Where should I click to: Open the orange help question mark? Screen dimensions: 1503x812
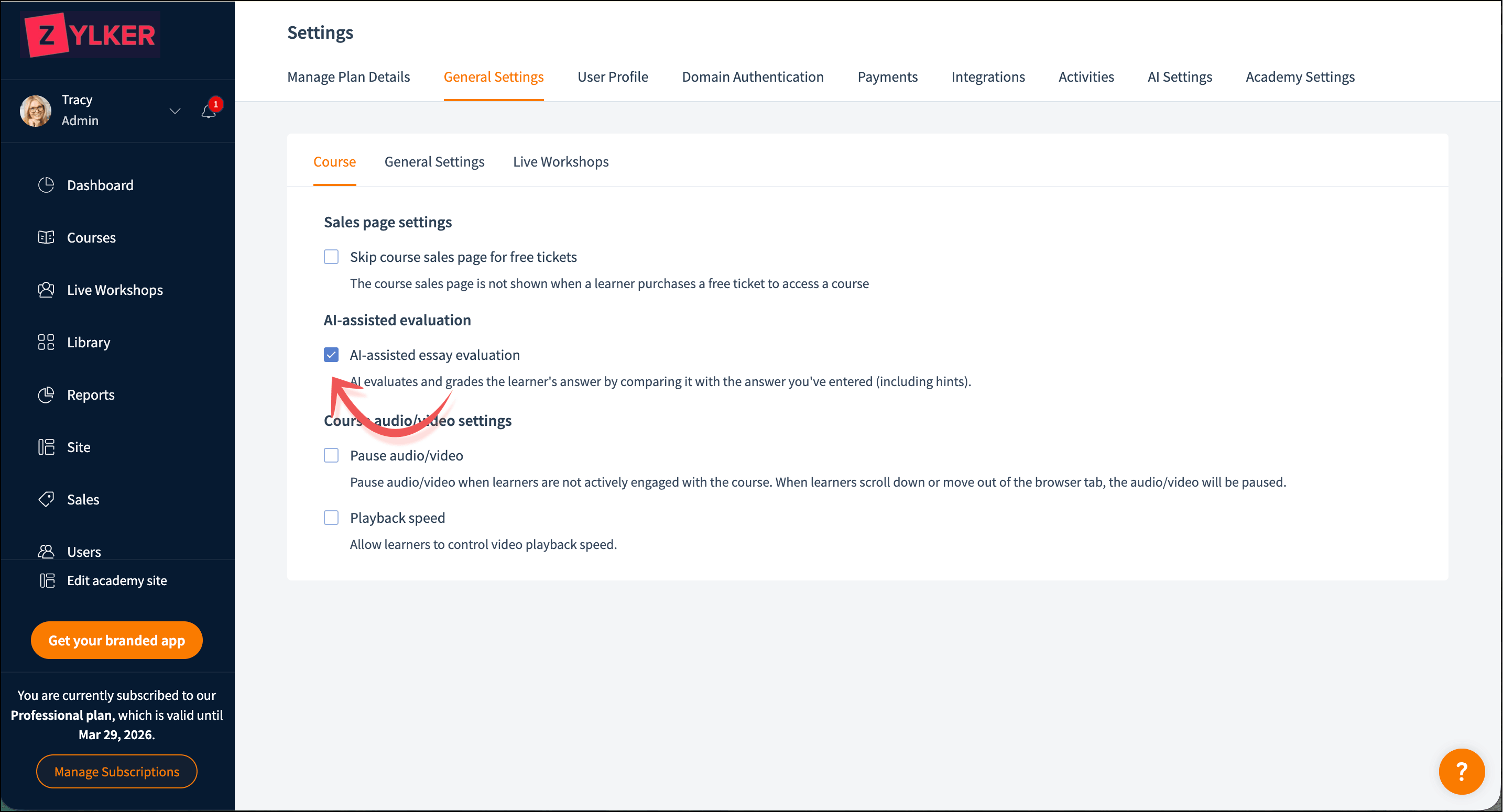1462,771
